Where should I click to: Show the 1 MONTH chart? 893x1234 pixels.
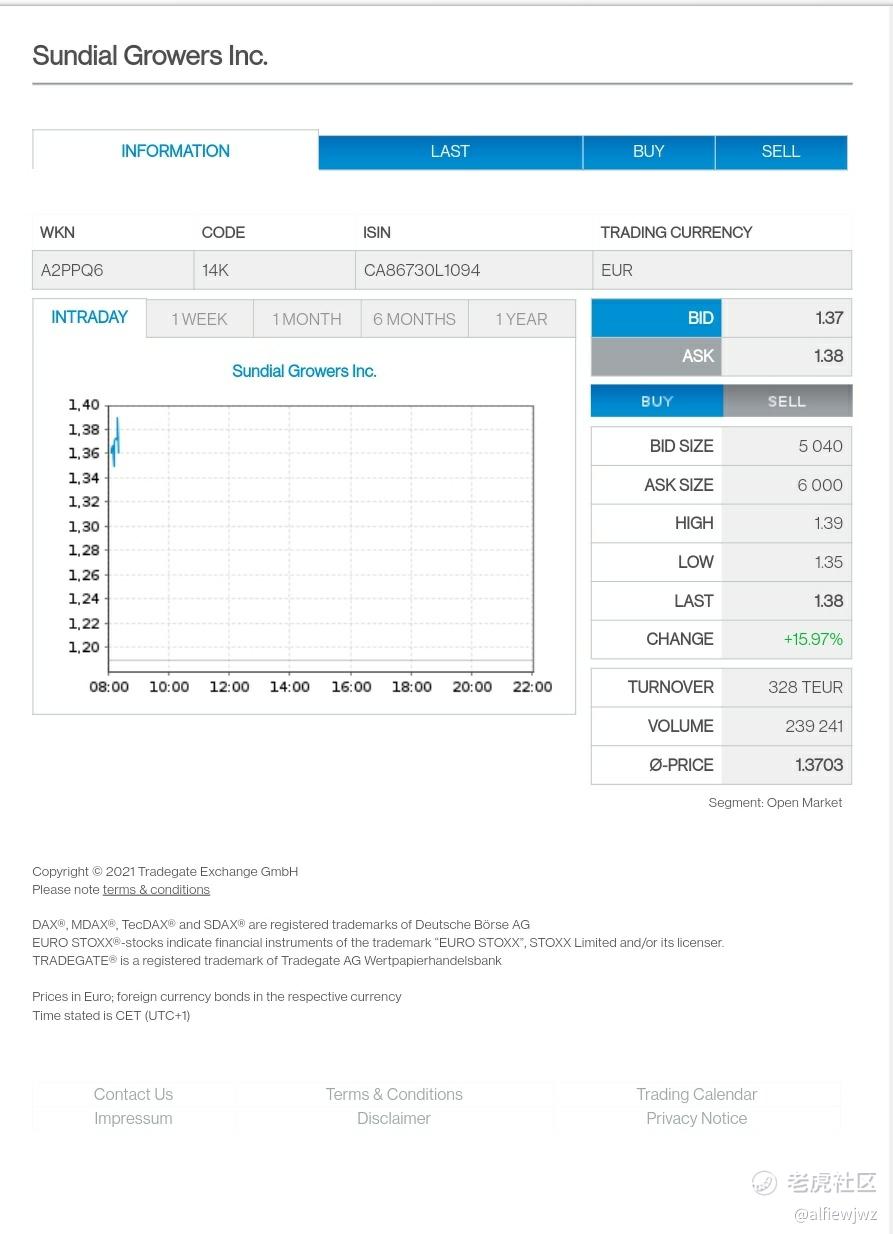[x=307, y=319]
